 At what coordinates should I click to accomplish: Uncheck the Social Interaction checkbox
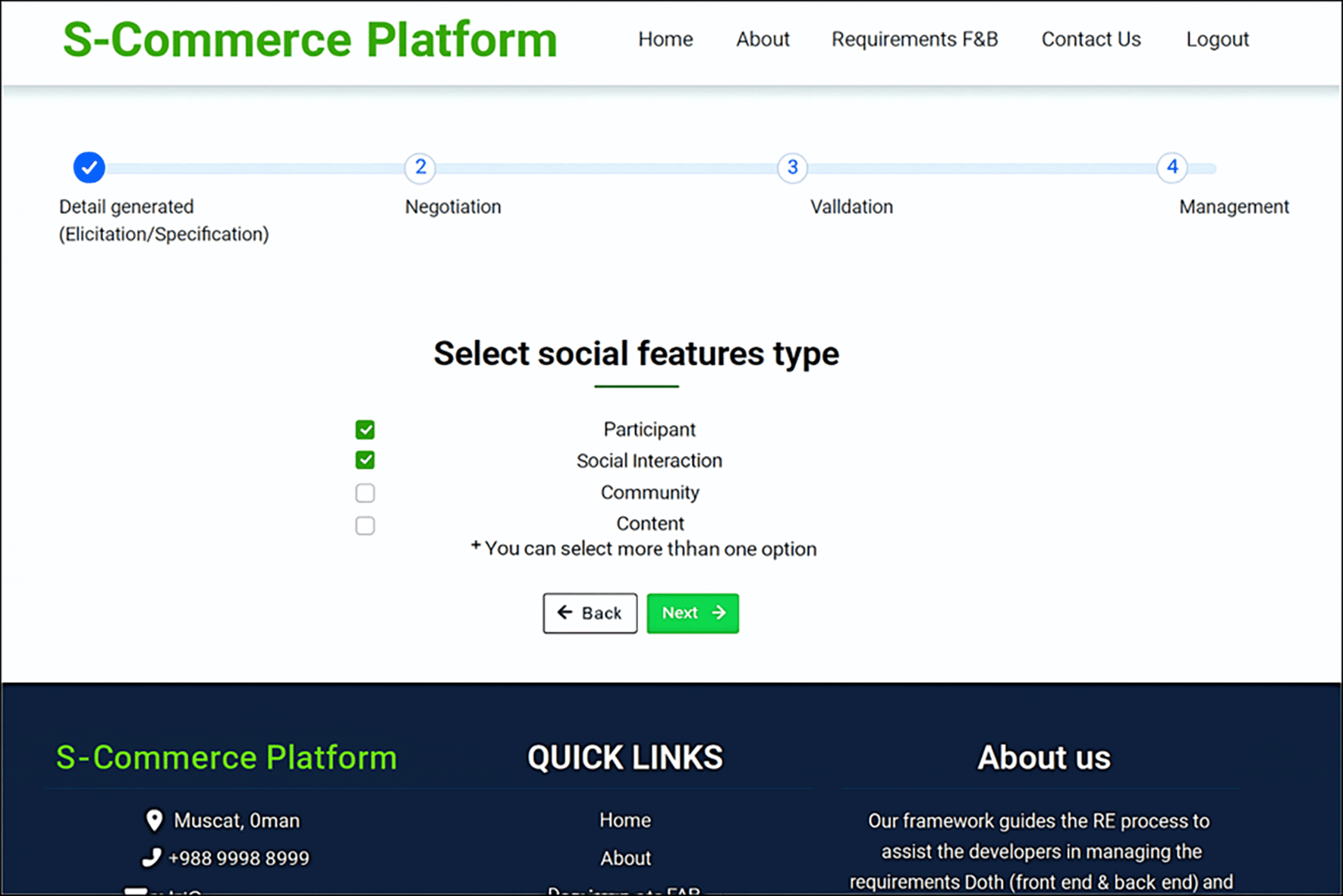click(365, 461)
